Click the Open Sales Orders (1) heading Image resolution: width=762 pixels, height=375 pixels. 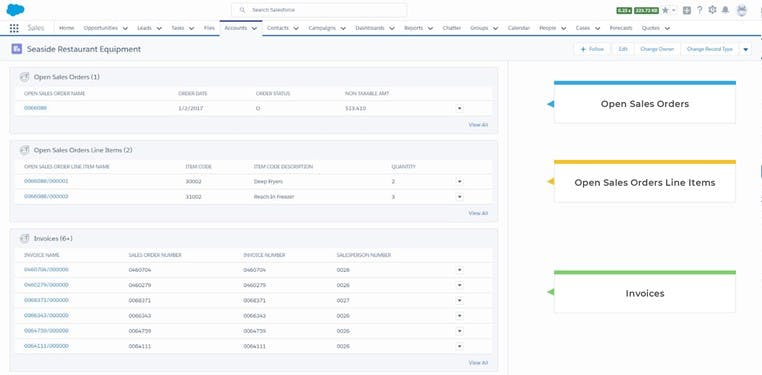pyautogui.click(x=67, y=77)
